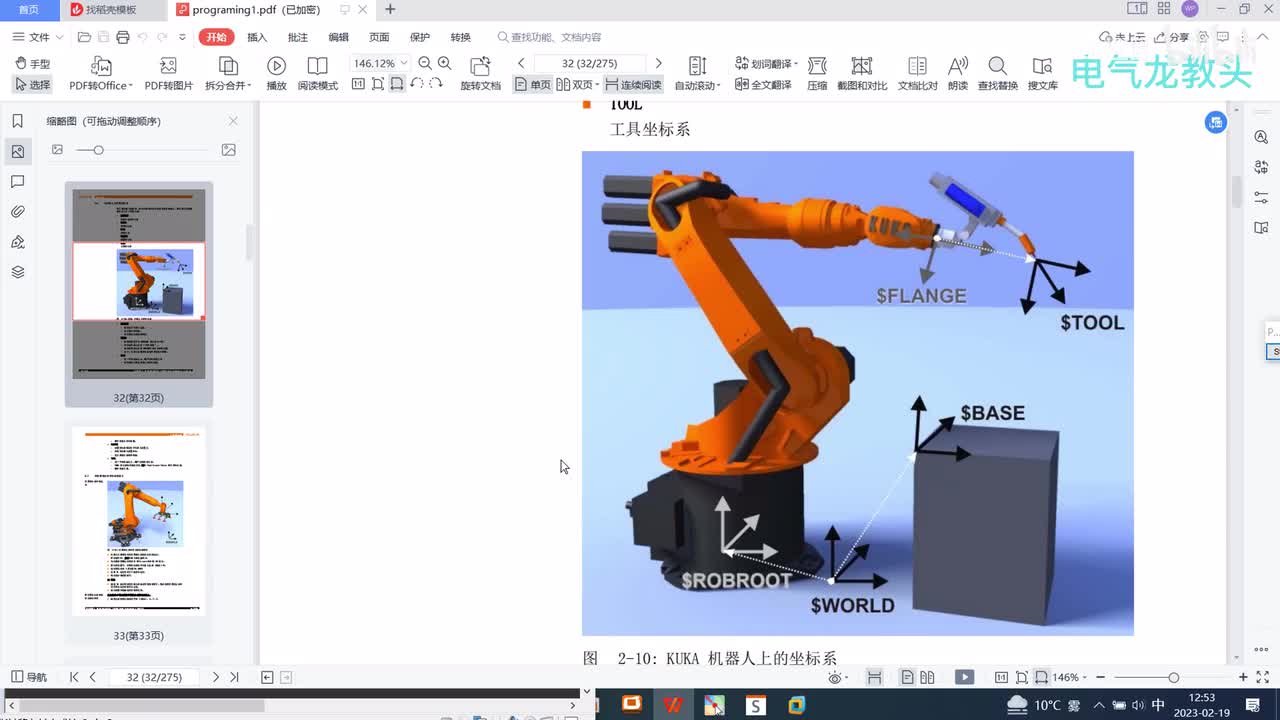Jump to first page in status bar
The image size is (1280, 720).
(x=74, y=677)
